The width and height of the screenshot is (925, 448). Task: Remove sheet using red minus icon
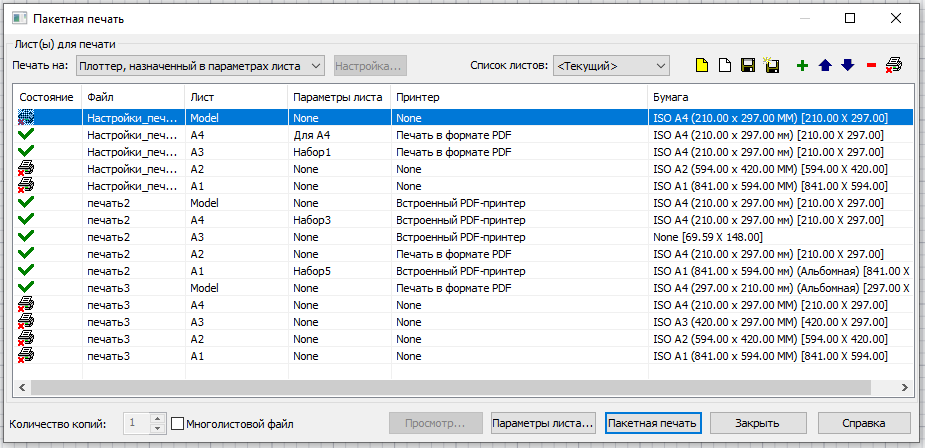coord(871,66)
